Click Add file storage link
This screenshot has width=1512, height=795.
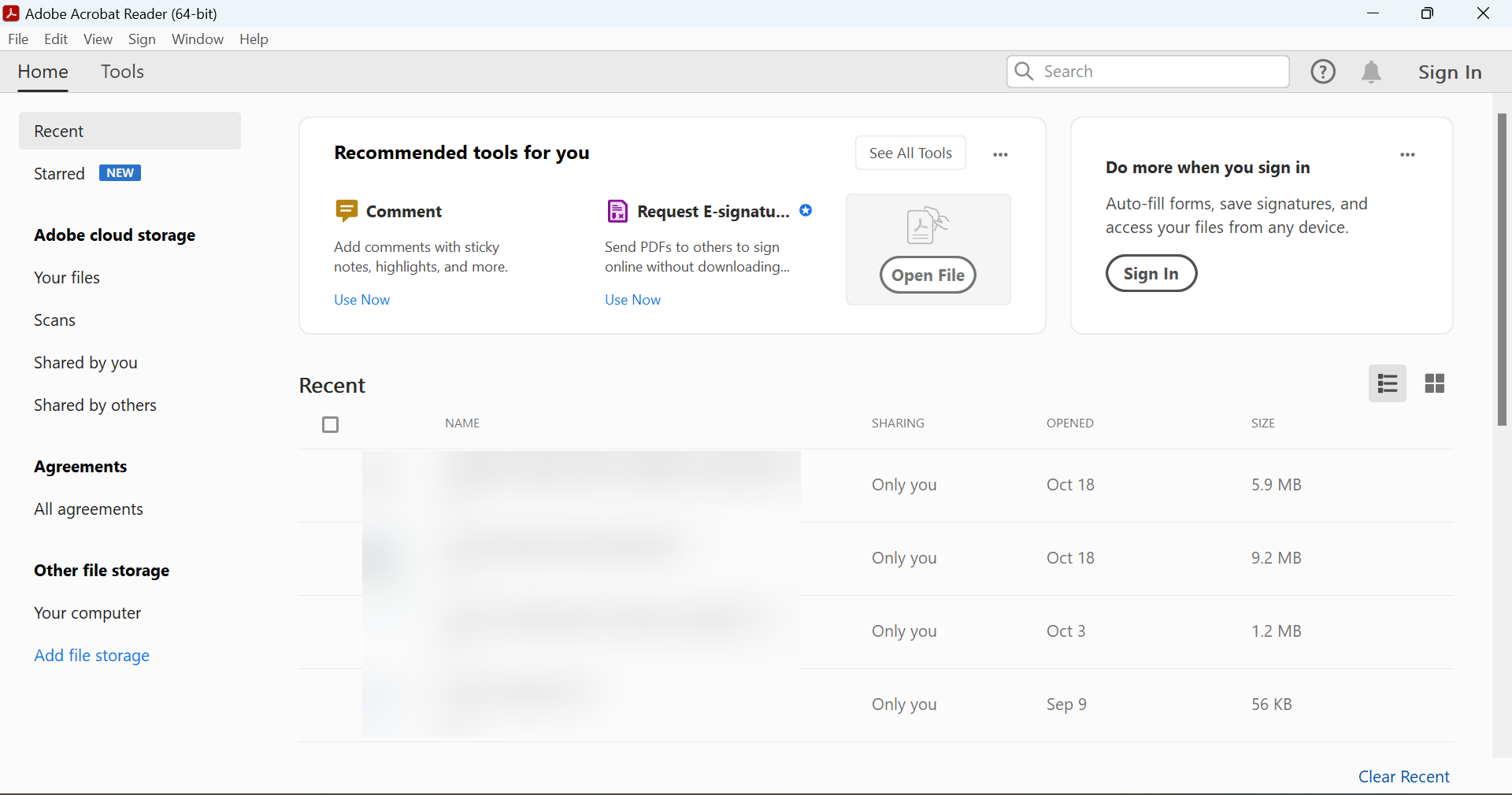(91, 655)
